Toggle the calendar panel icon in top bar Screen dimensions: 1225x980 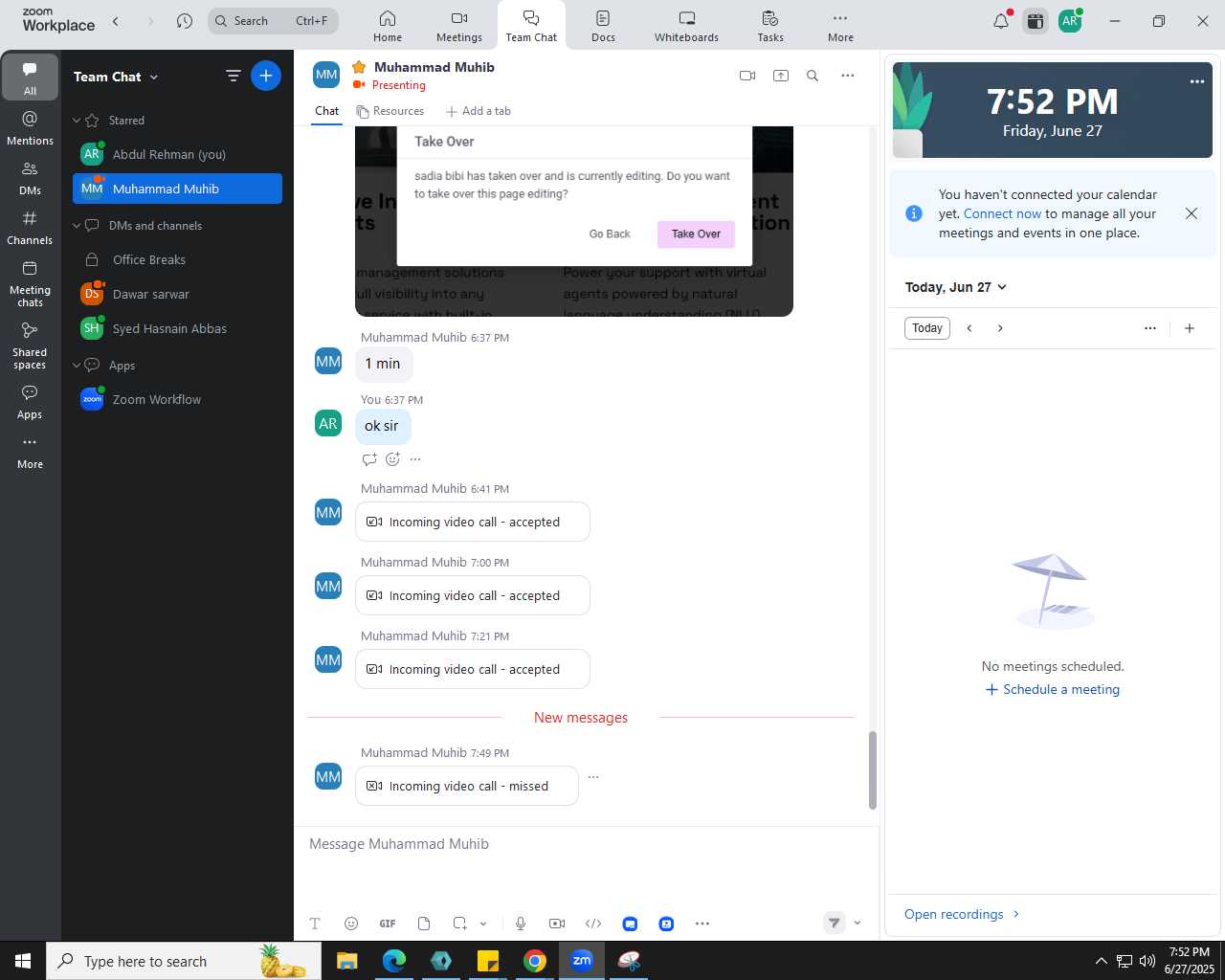coord(1036,21)
